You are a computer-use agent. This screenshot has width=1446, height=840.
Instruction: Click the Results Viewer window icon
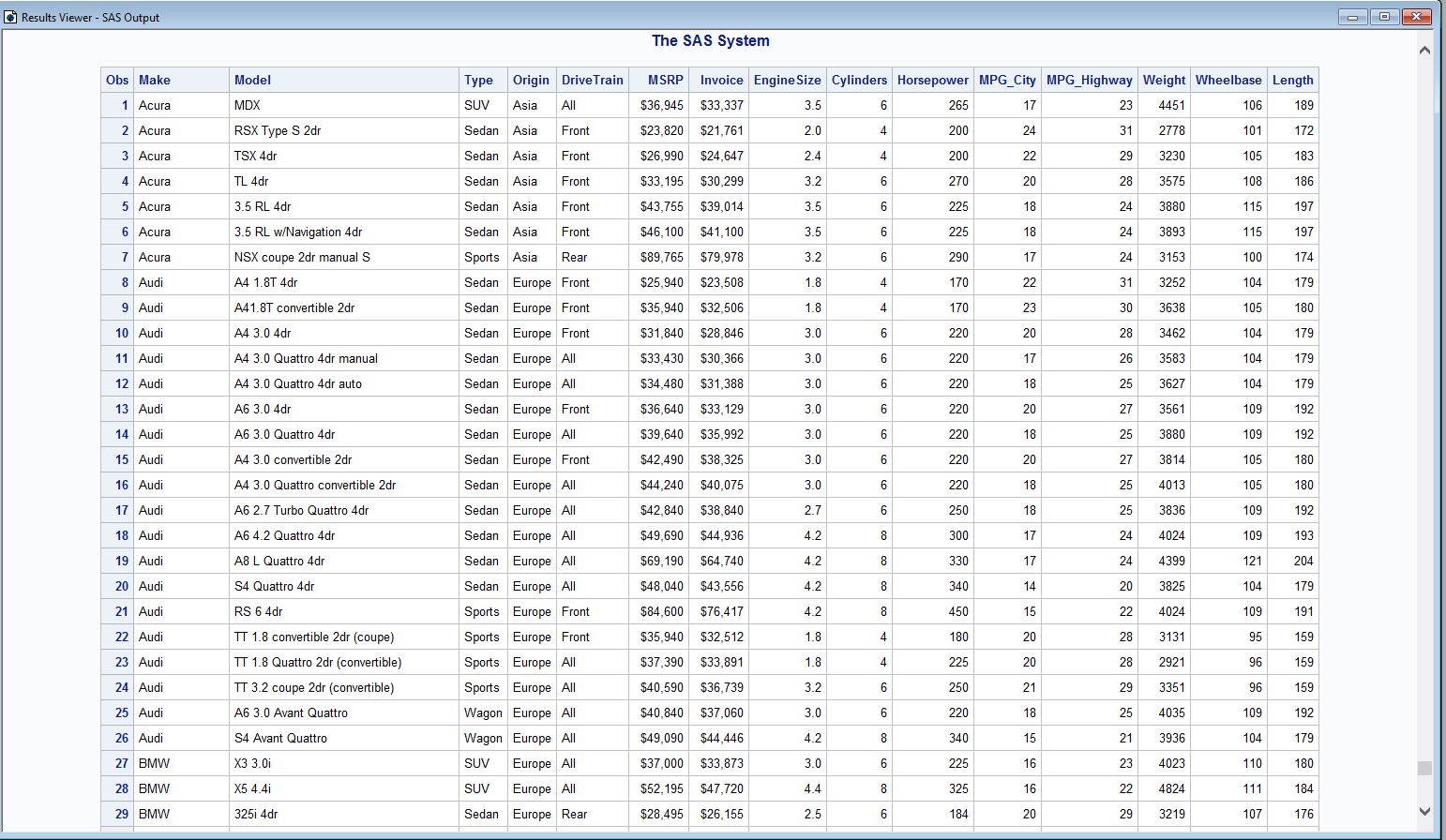(10, 17)
